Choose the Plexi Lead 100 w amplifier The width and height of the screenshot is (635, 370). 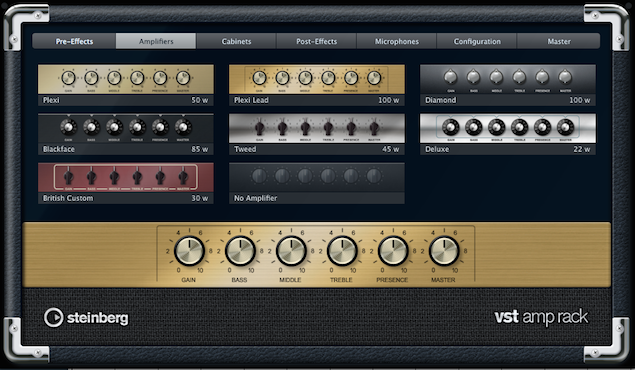(x=317, y=85)
